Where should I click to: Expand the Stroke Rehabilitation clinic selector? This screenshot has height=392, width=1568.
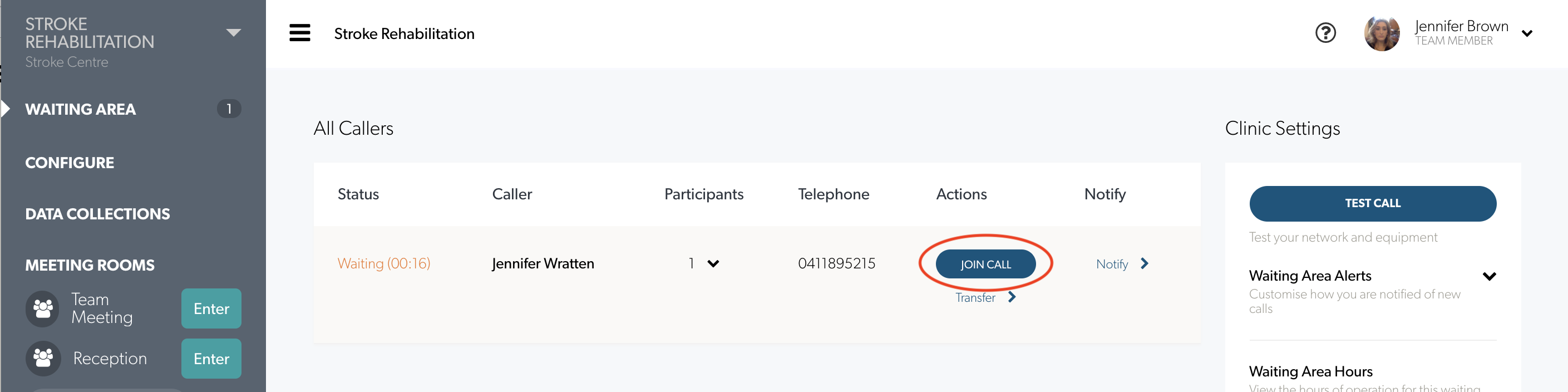233,33
